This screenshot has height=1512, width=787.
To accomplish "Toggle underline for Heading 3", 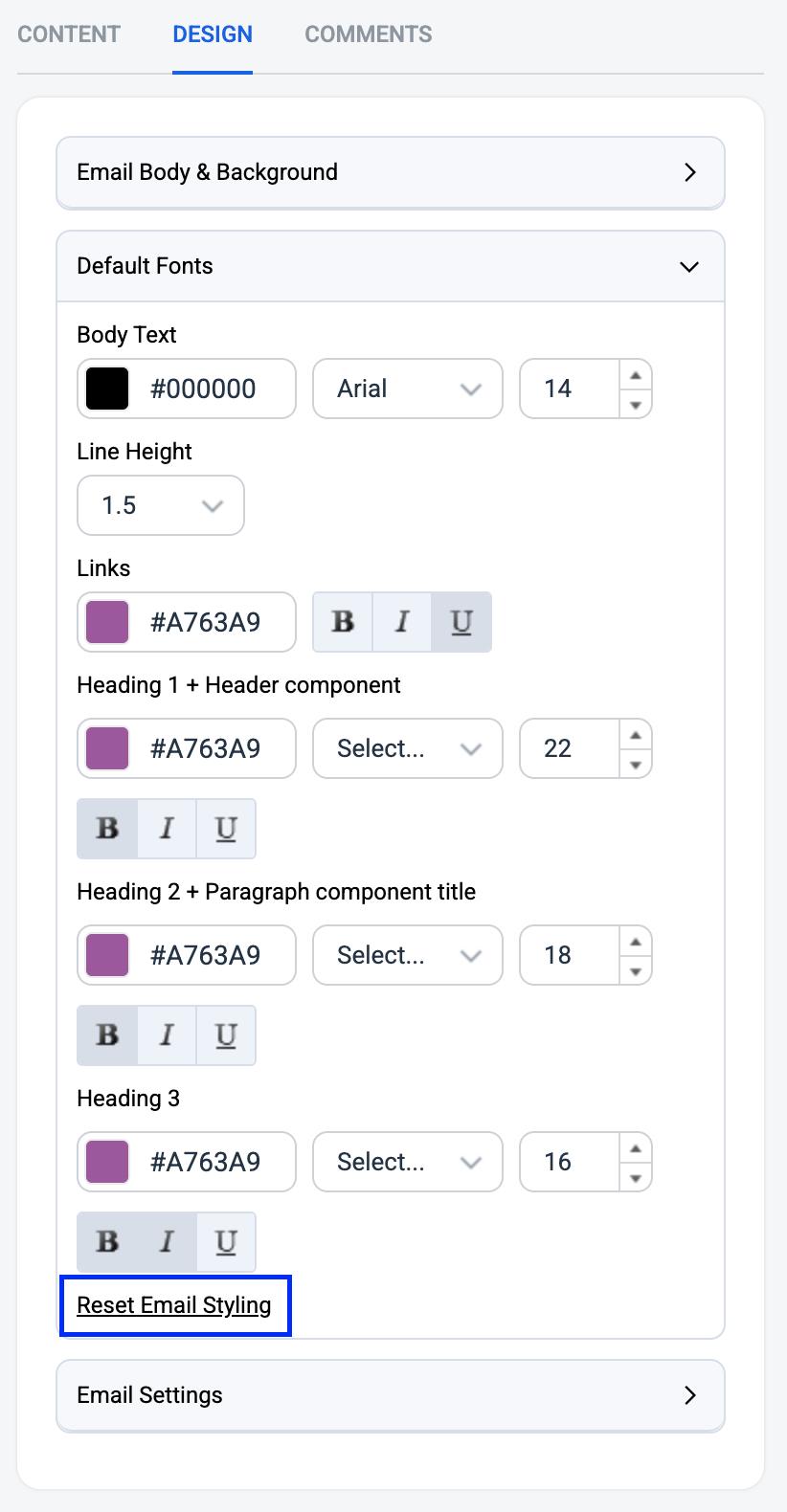I will pyautogui.click(x=226, y=1242).
